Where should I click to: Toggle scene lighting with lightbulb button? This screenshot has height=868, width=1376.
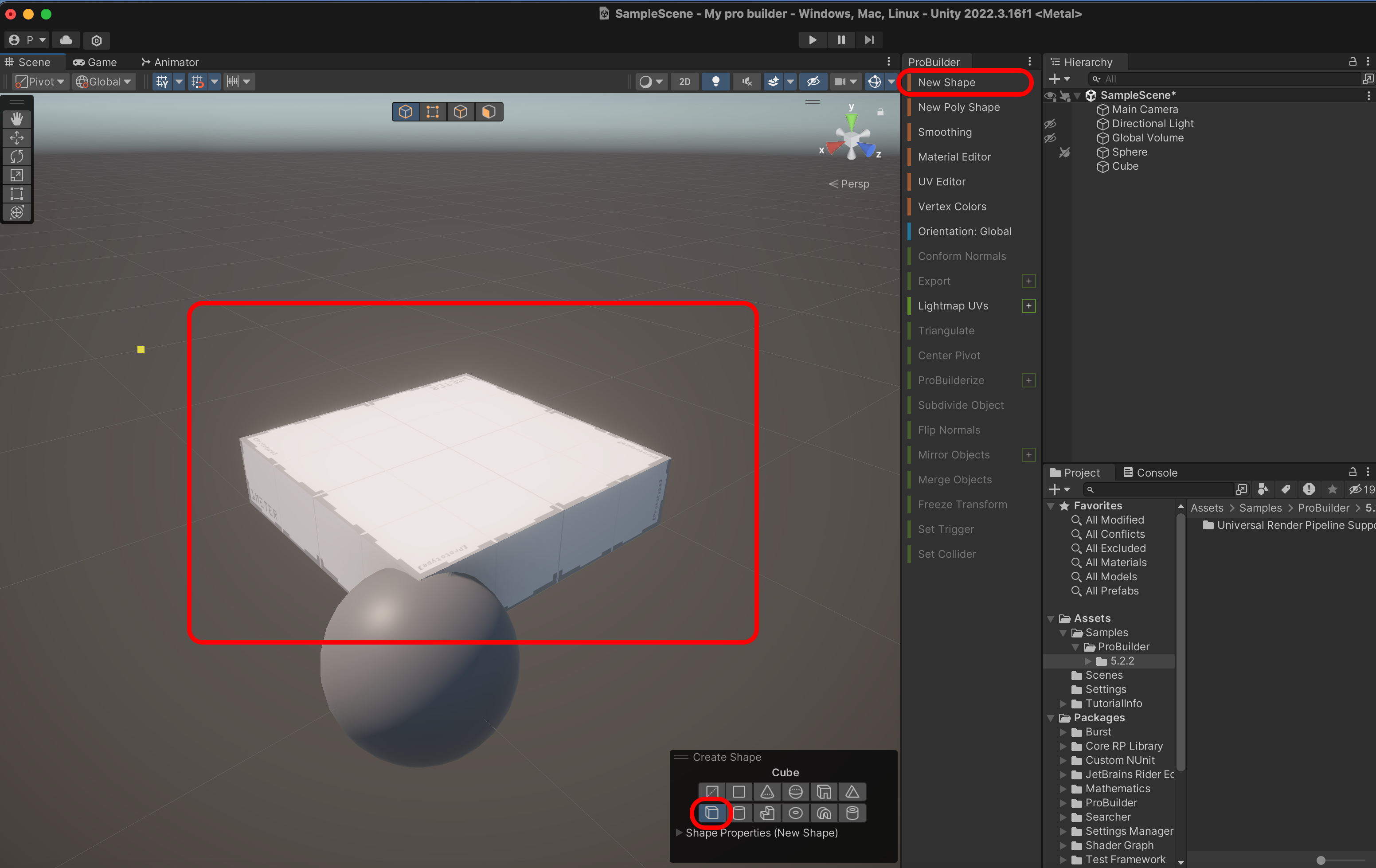[x=715, y=82]
